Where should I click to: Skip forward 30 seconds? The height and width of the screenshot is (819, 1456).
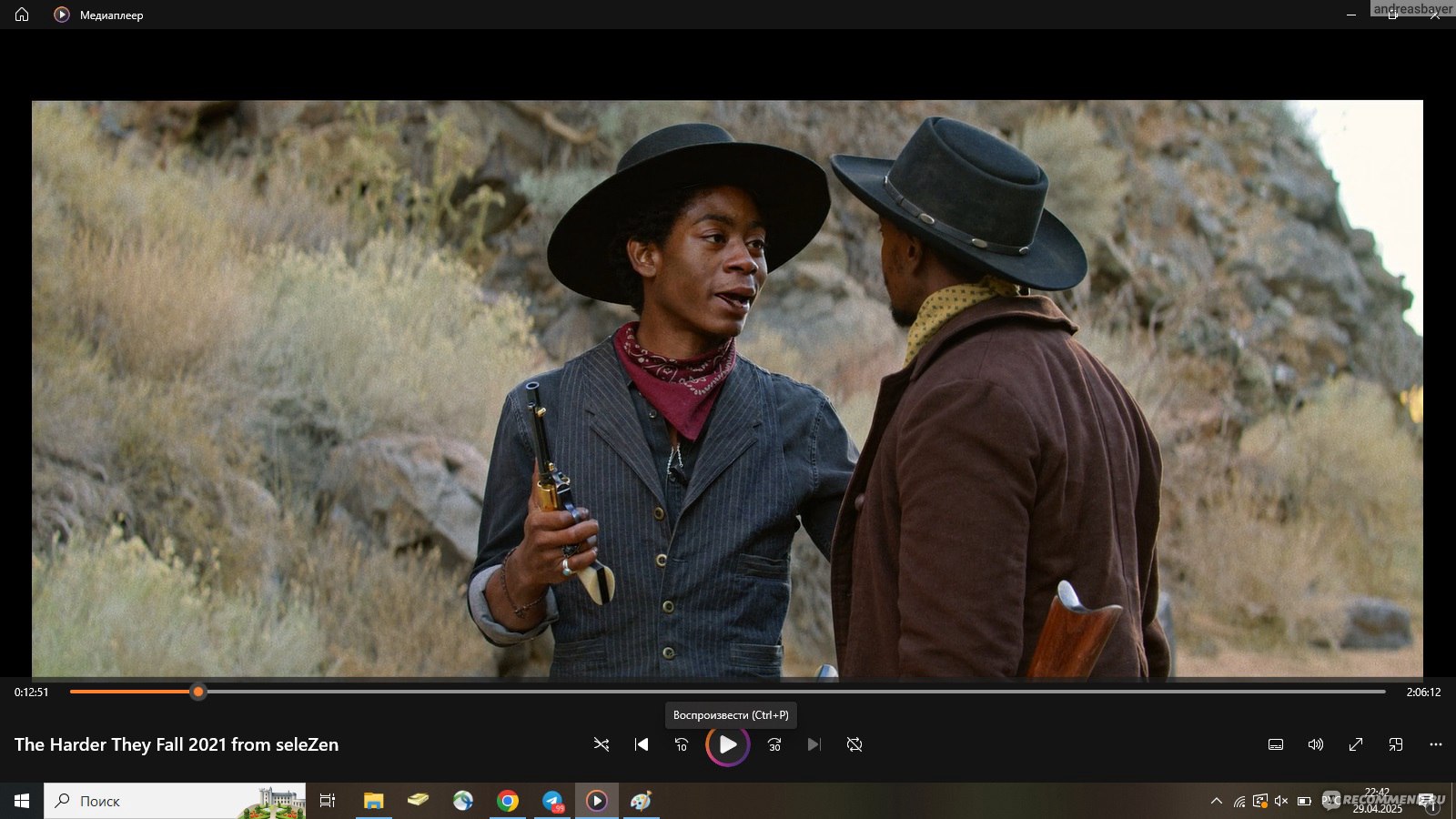(774, 744)
